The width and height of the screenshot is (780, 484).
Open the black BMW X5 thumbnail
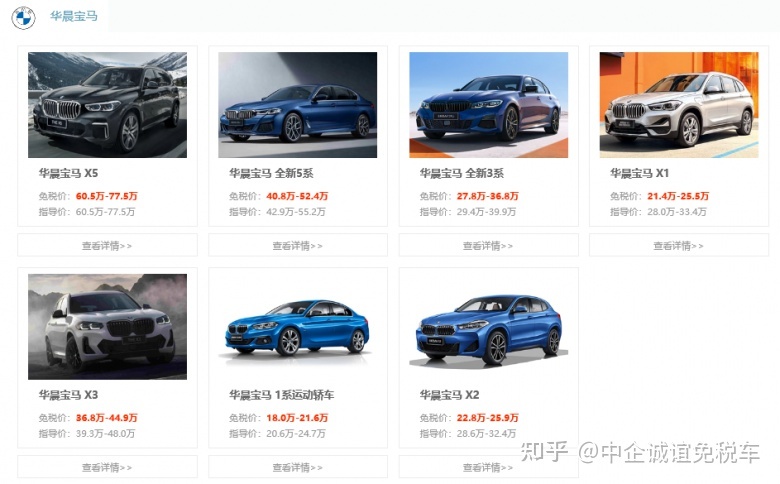(107, 105)
